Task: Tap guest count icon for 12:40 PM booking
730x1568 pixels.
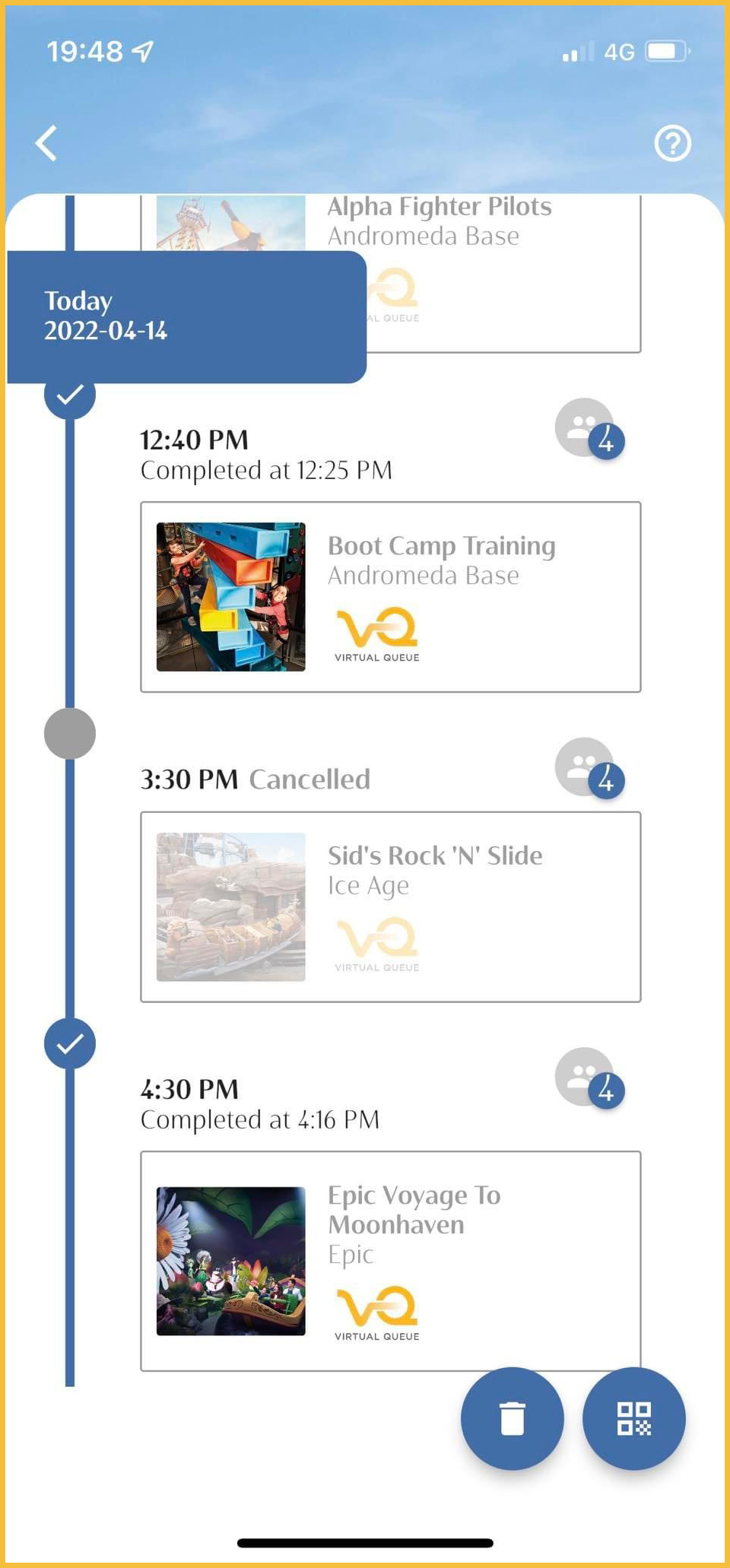Action: [589, 429]
